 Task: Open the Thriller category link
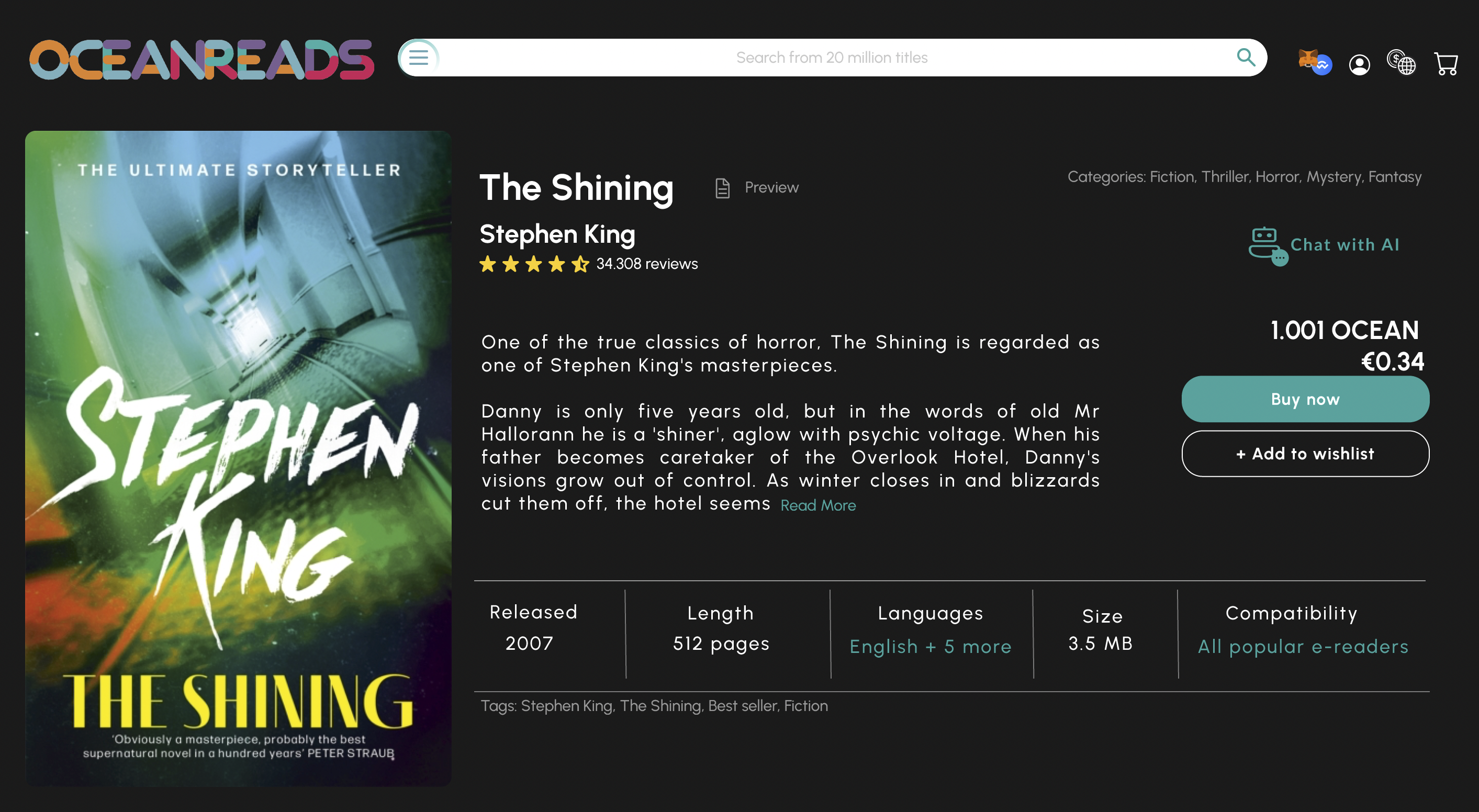(1225, 177)
